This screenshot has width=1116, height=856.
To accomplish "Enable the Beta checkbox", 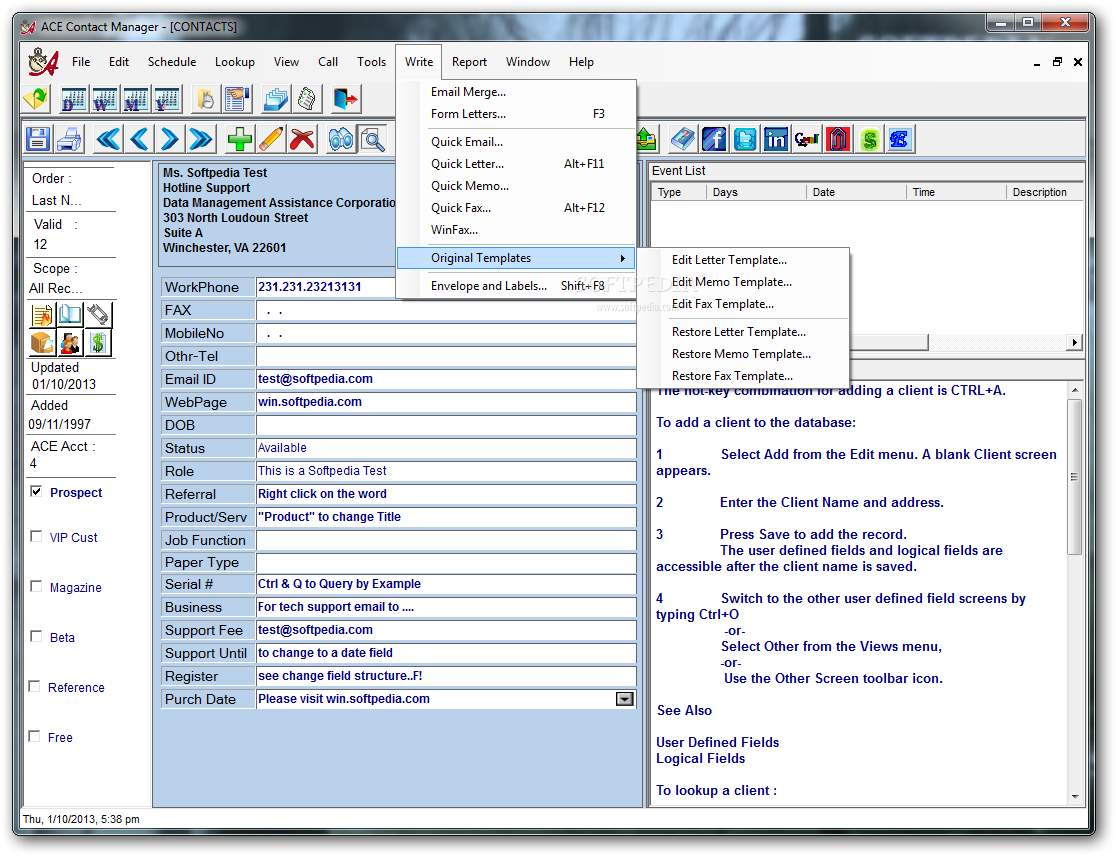I will pyautogui.click(x=36, y=636).
